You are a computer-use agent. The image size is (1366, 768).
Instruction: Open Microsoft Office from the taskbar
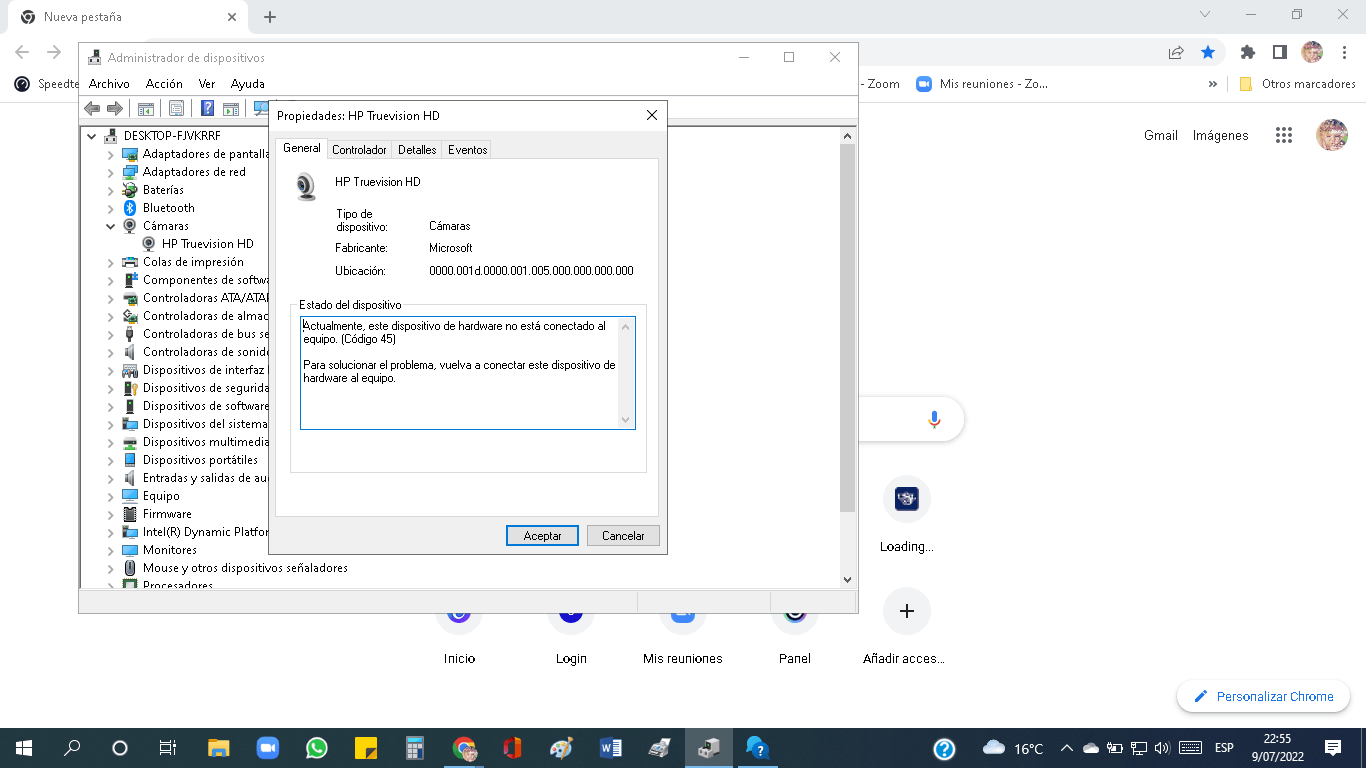(512, 748)
